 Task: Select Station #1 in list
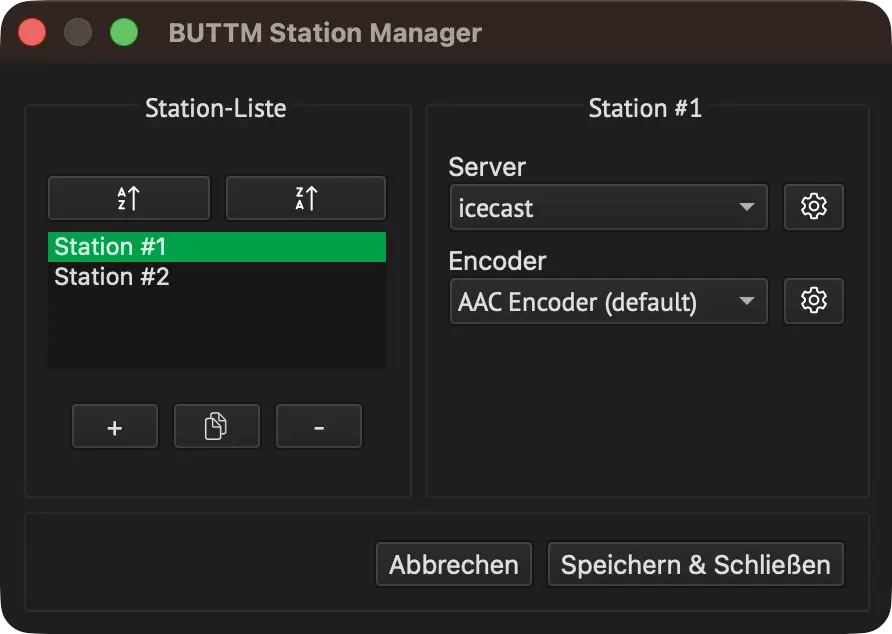click(x=217, y=247)
